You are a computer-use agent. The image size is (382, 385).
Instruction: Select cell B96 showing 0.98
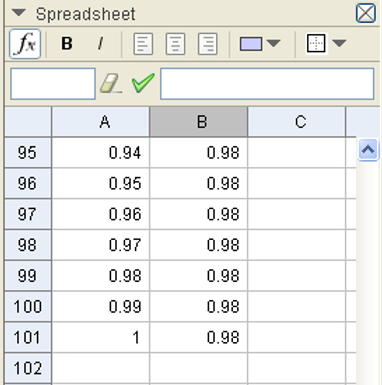[x=199, y=183]
